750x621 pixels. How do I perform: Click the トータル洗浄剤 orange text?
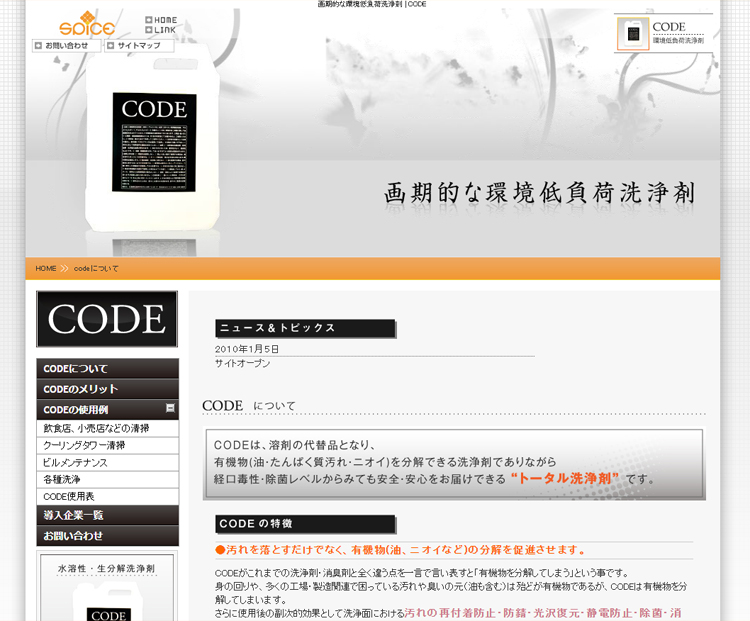565,478
